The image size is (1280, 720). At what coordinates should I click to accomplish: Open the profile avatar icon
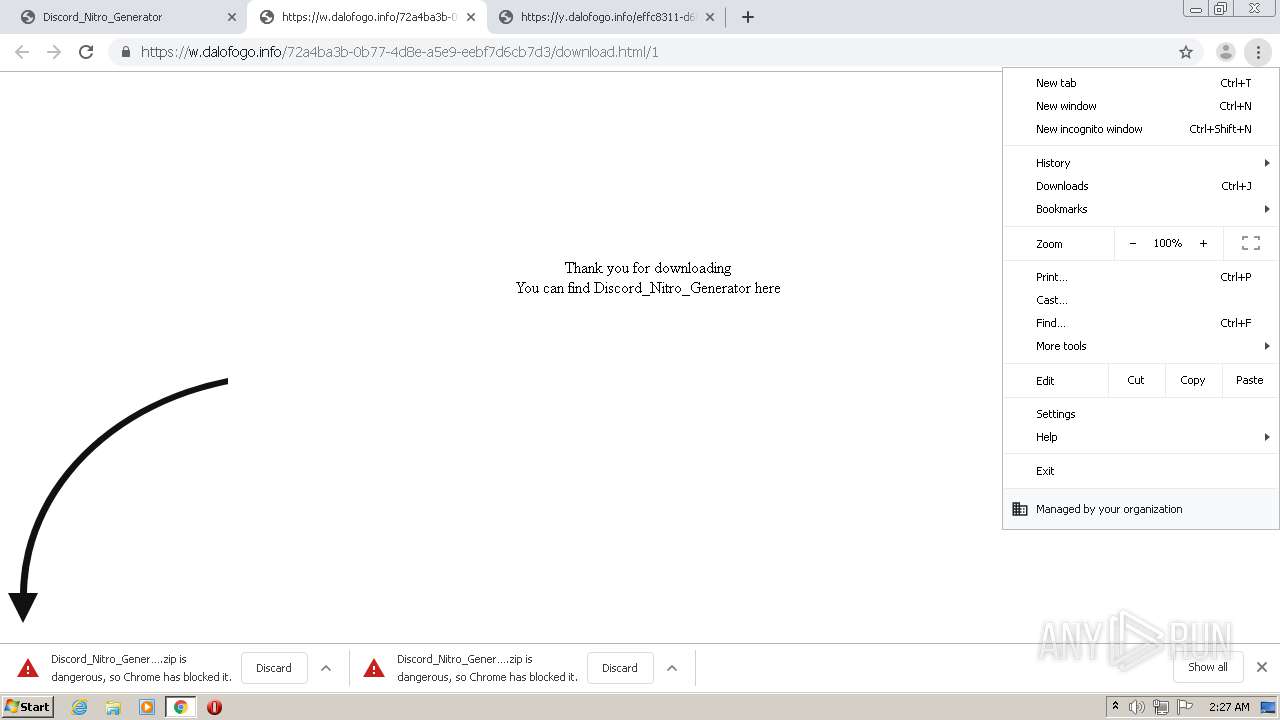[1225, 52]
